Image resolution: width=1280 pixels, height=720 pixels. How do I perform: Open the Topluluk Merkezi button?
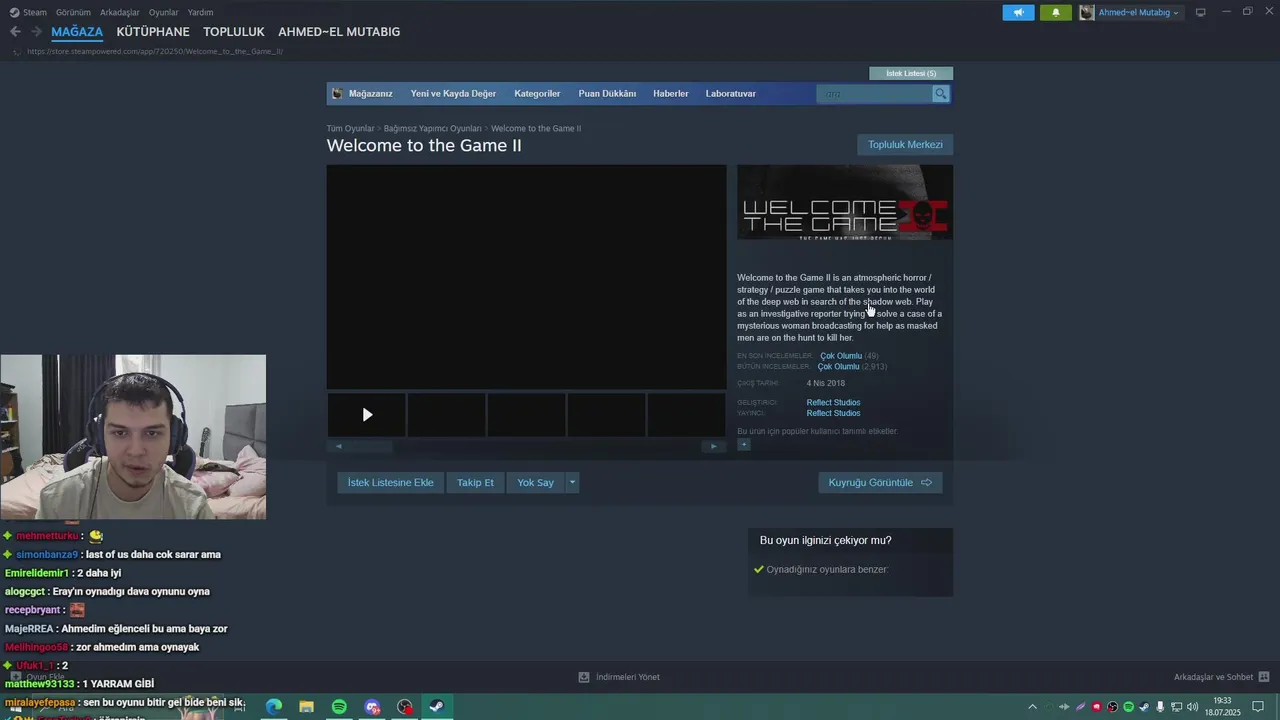coord(905,145)
